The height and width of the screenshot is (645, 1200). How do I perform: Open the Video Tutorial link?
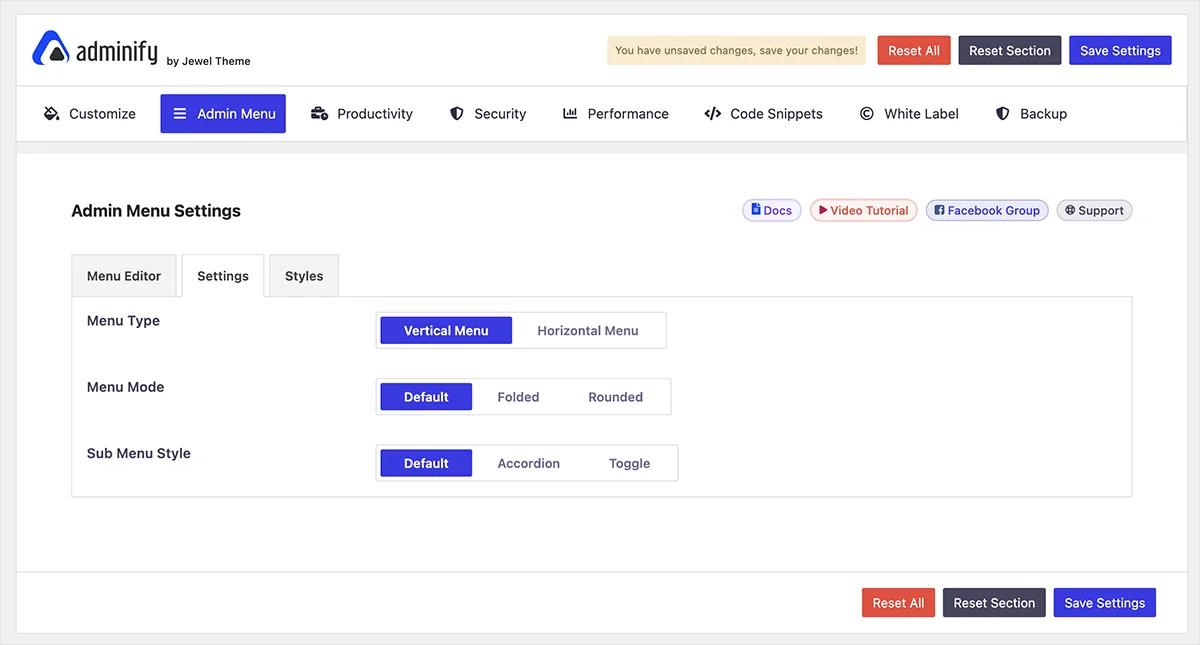tap(864, 210)
